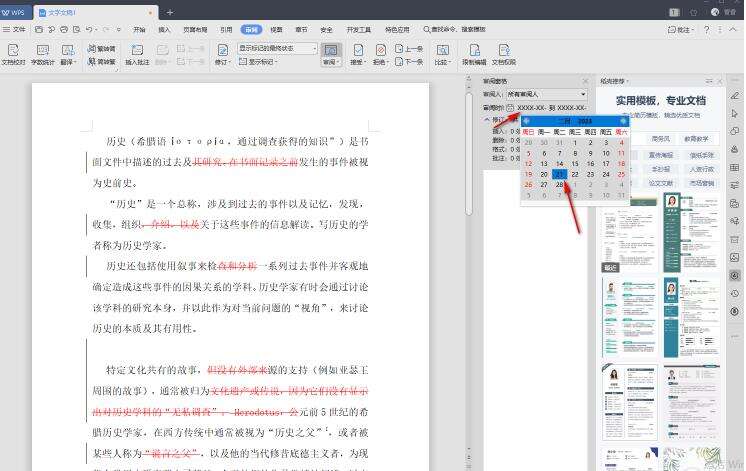Click the 接受 accept changes icon

pyautogui.click(x=357, y=49)
